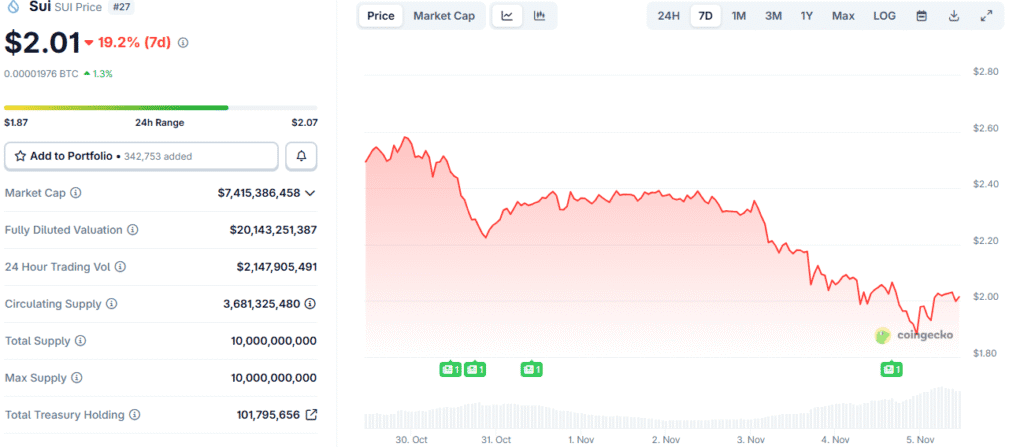The image size is (1024, 447).
Task: Click the price alert bell icon
Action: pyautogui.click(x=301, y=156)
